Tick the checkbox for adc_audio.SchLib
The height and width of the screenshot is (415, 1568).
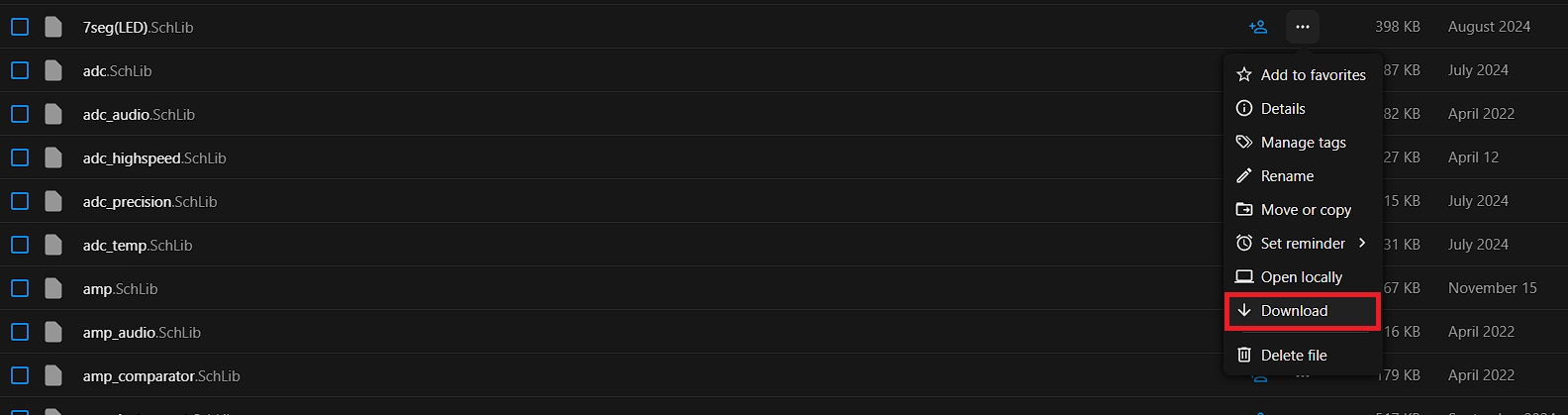tap(20, 114)
